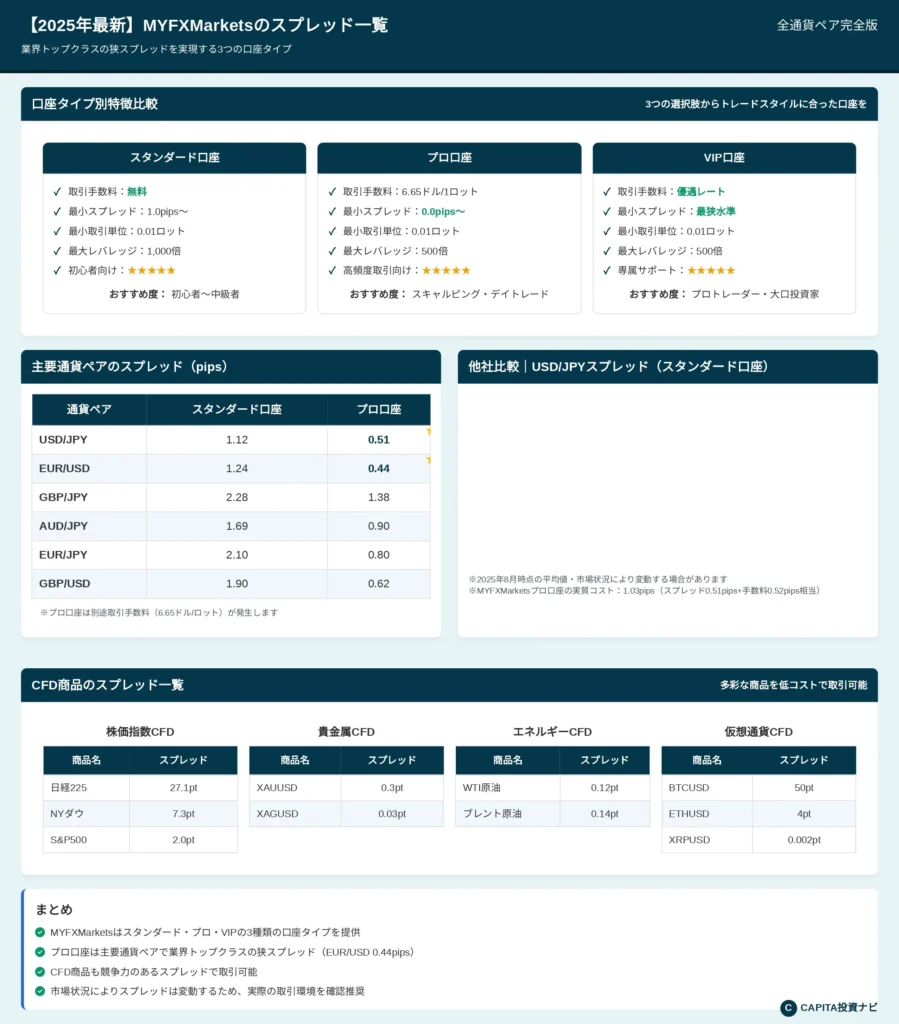The width and height of the screenshot is (899, 1024).
Task: Click the checkmark beside VIP口座 最小取引単位
Action: 607,231
